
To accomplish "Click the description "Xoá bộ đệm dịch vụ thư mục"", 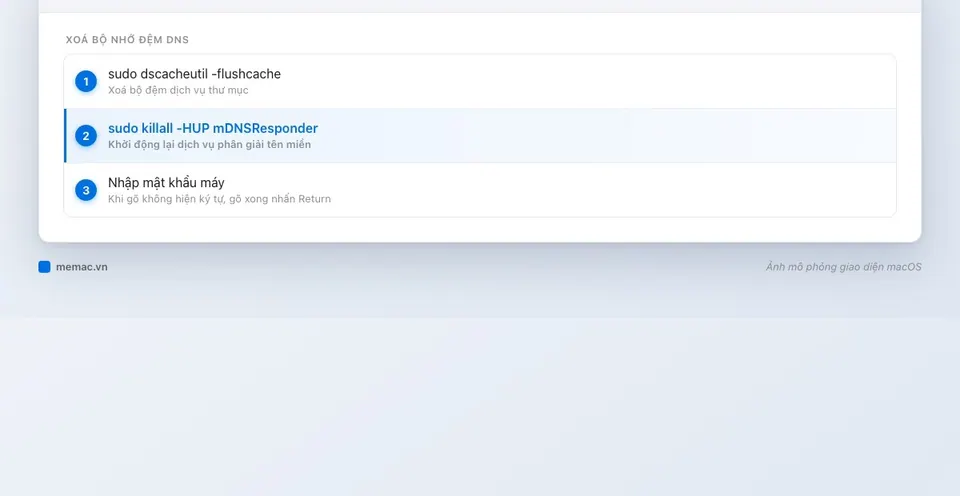I will click(178, 91).
